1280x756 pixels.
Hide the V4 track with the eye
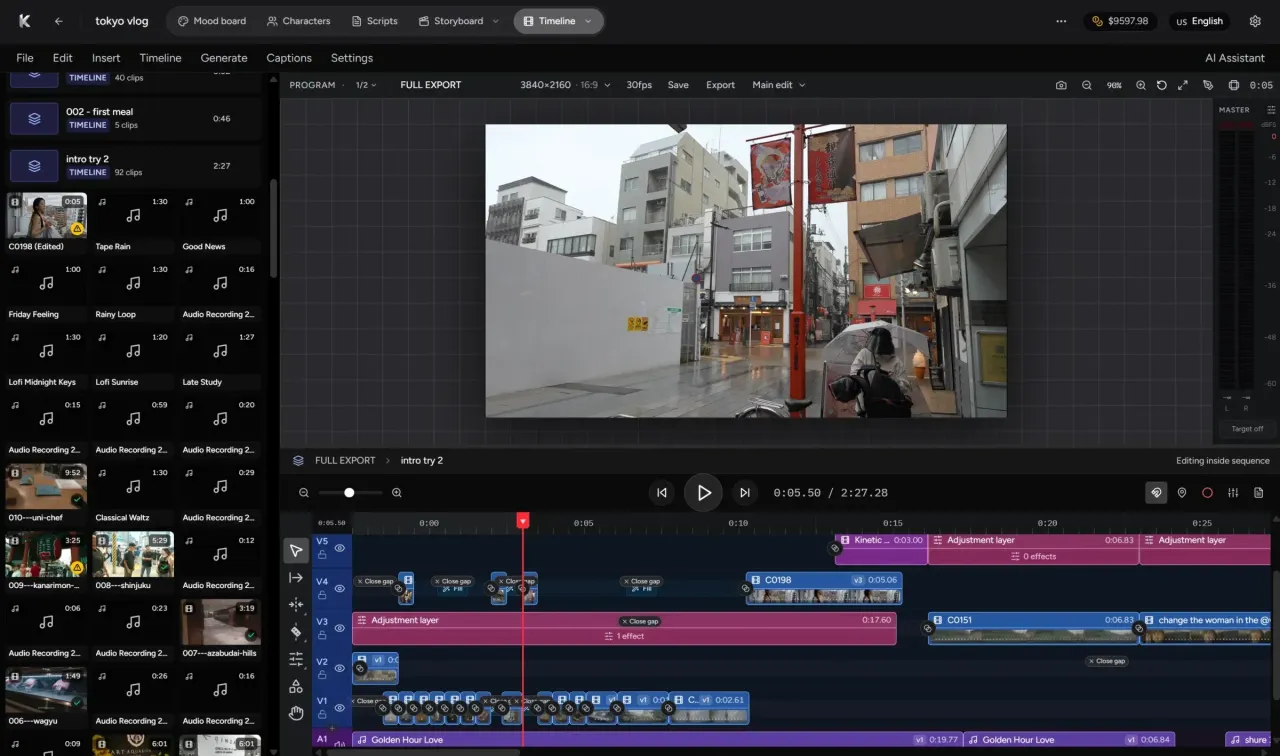pyautogui.click(x=340, y=588)
